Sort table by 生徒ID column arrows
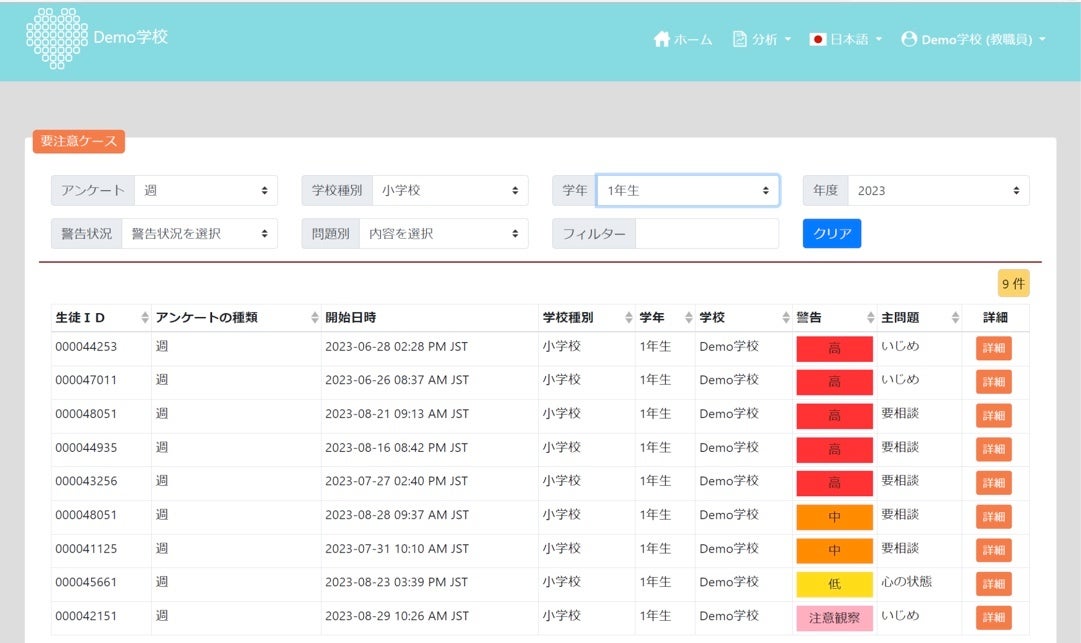This screenshot has width=1081, height=643. click(x=145, y=318)
